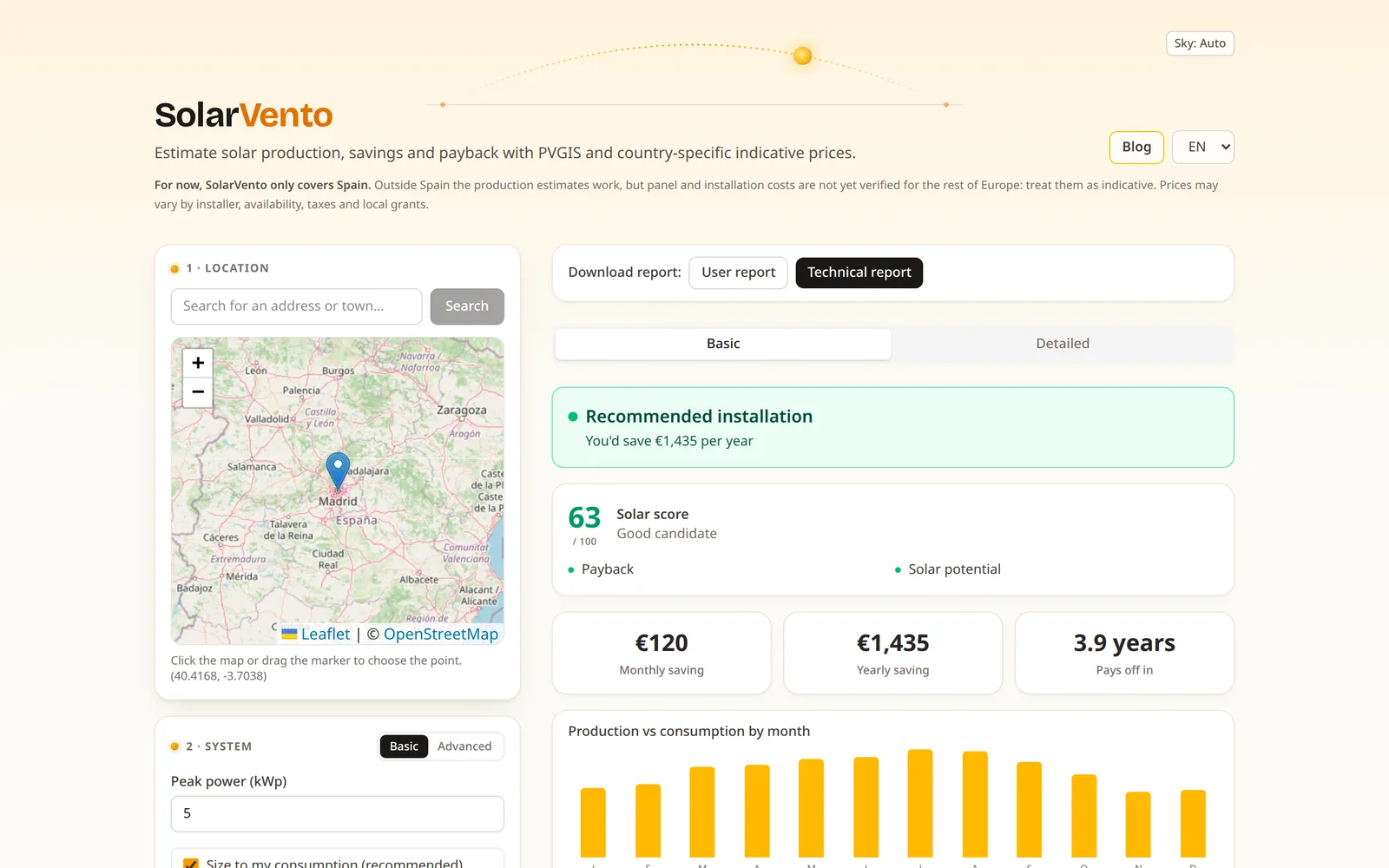Click the Payback legend item
This screenshot has height=868, width=1389.
click(x=601, y=569)
